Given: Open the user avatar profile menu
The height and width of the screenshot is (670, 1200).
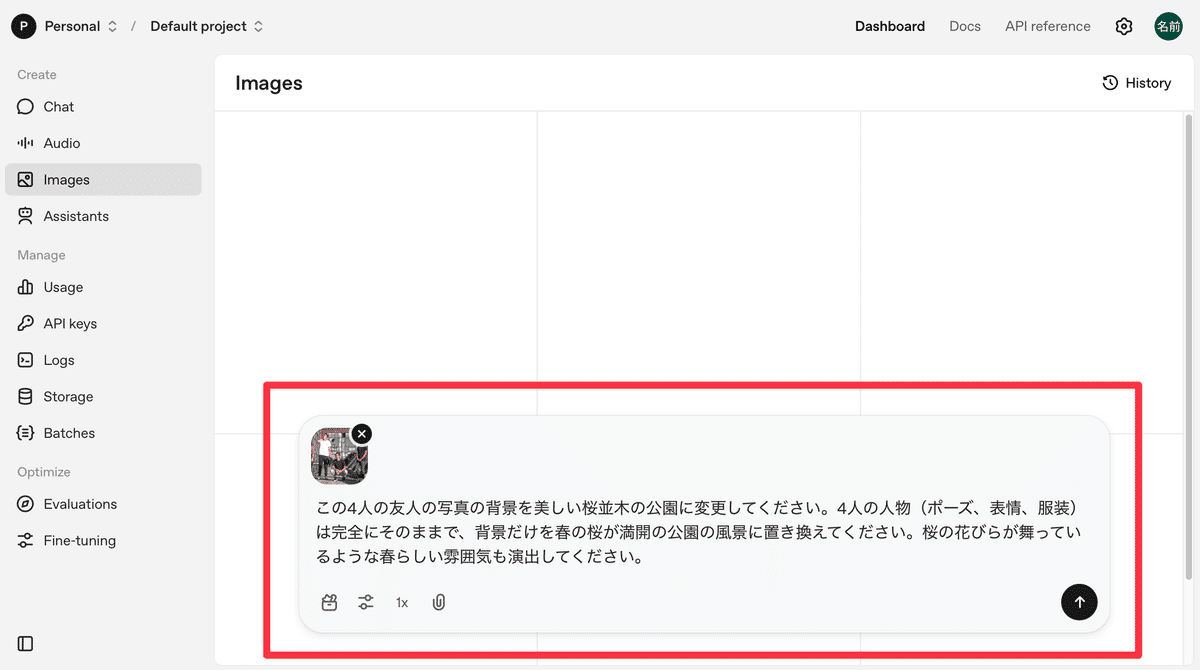Looking at the screenshot, I should tap(1168, 27).
